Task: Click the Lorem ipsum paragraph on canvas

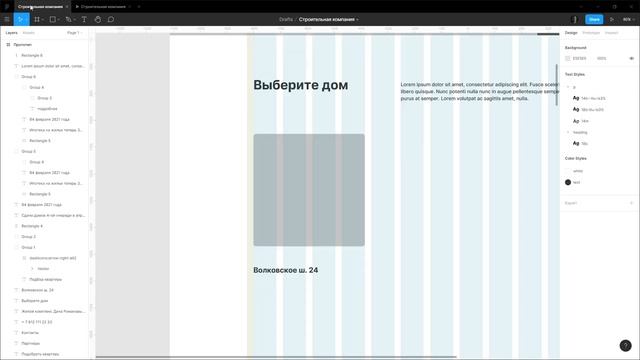Action: [x=480, y=91]
